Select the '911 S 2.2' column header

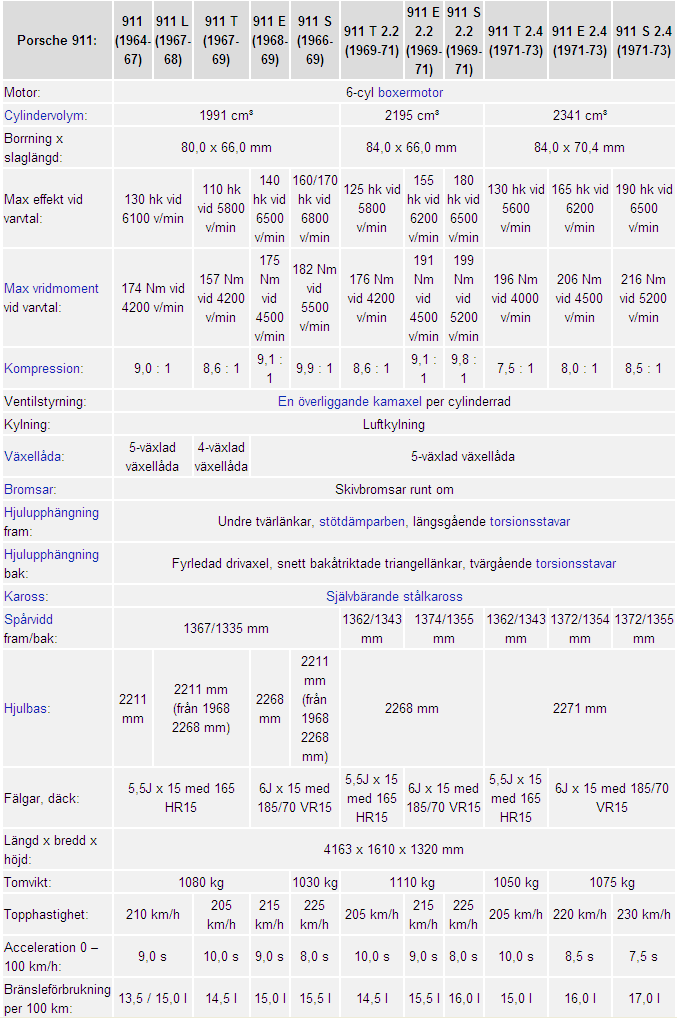coord(463,40)
